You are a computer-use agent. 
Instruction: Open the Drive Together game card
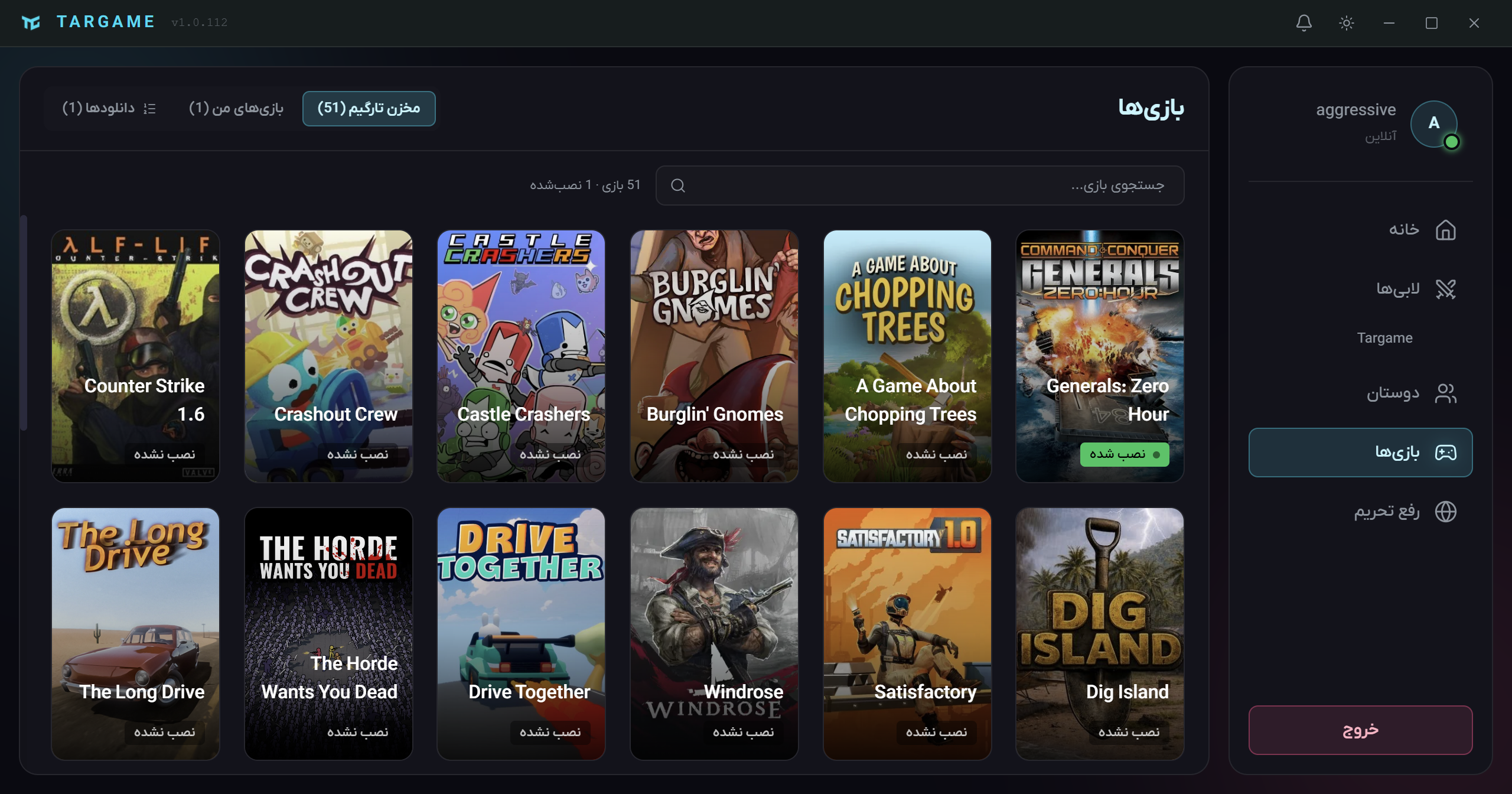point(521,634)
